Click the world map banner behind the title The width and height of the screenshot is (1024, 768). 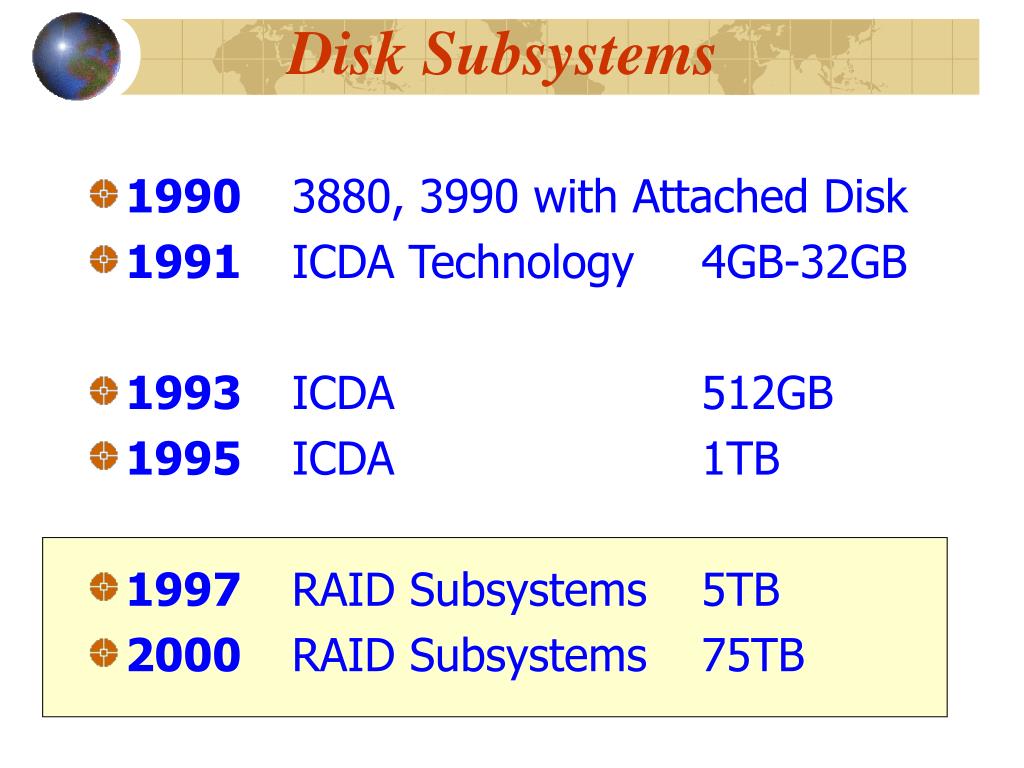pos(550,57)
